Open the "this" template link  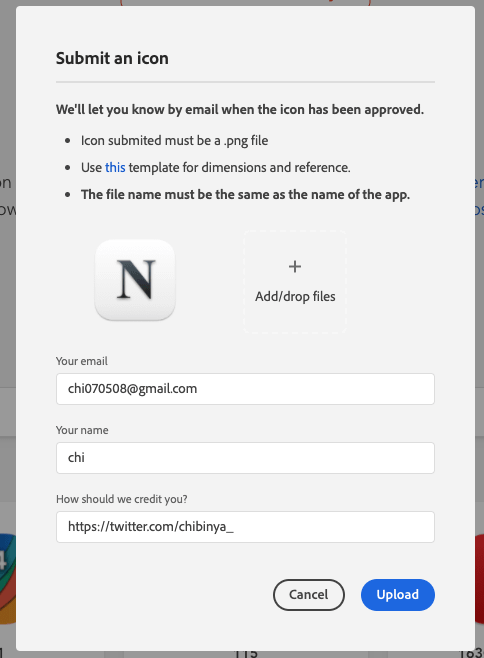(x=115, y=167)
